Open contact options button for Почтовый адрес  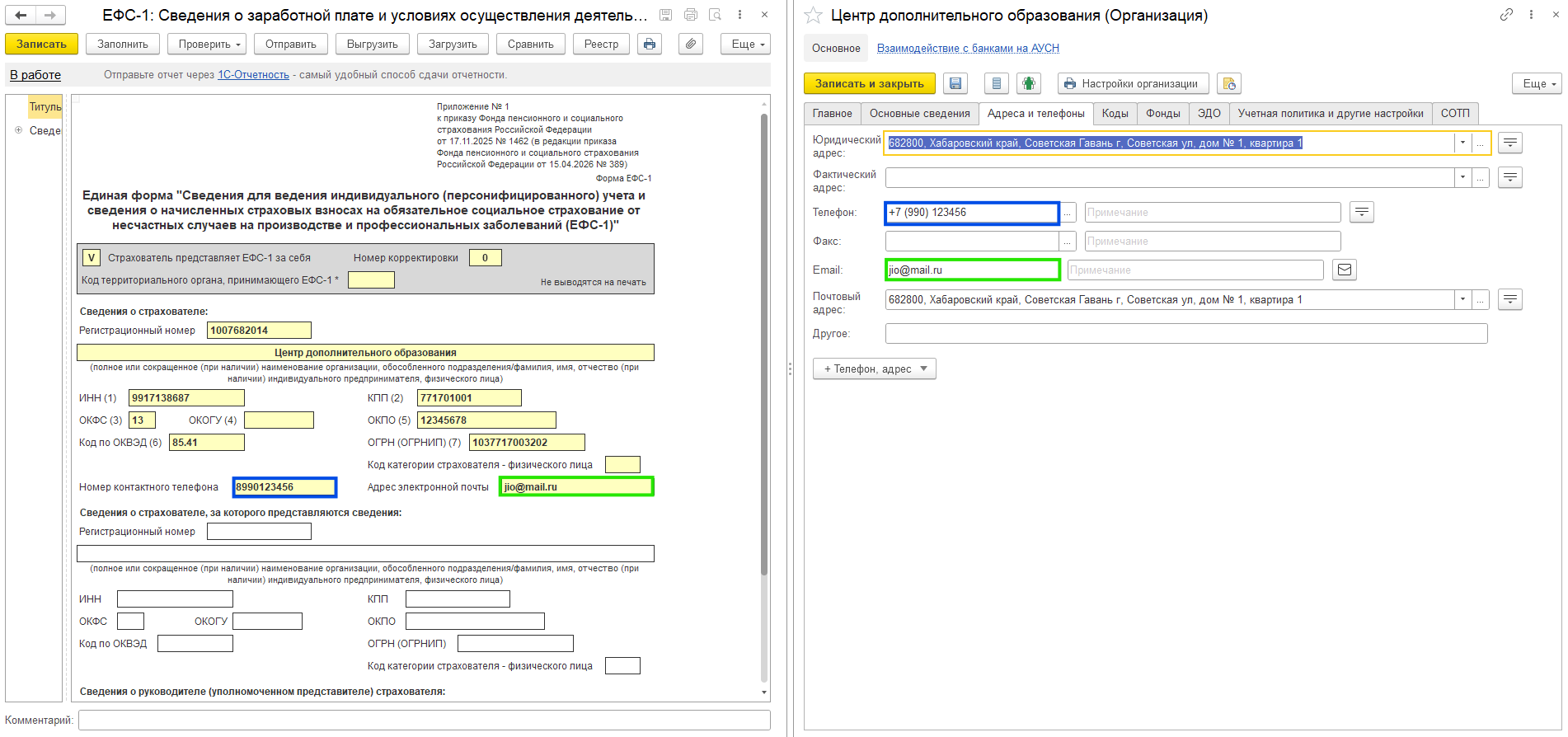tap(1509, 299)
